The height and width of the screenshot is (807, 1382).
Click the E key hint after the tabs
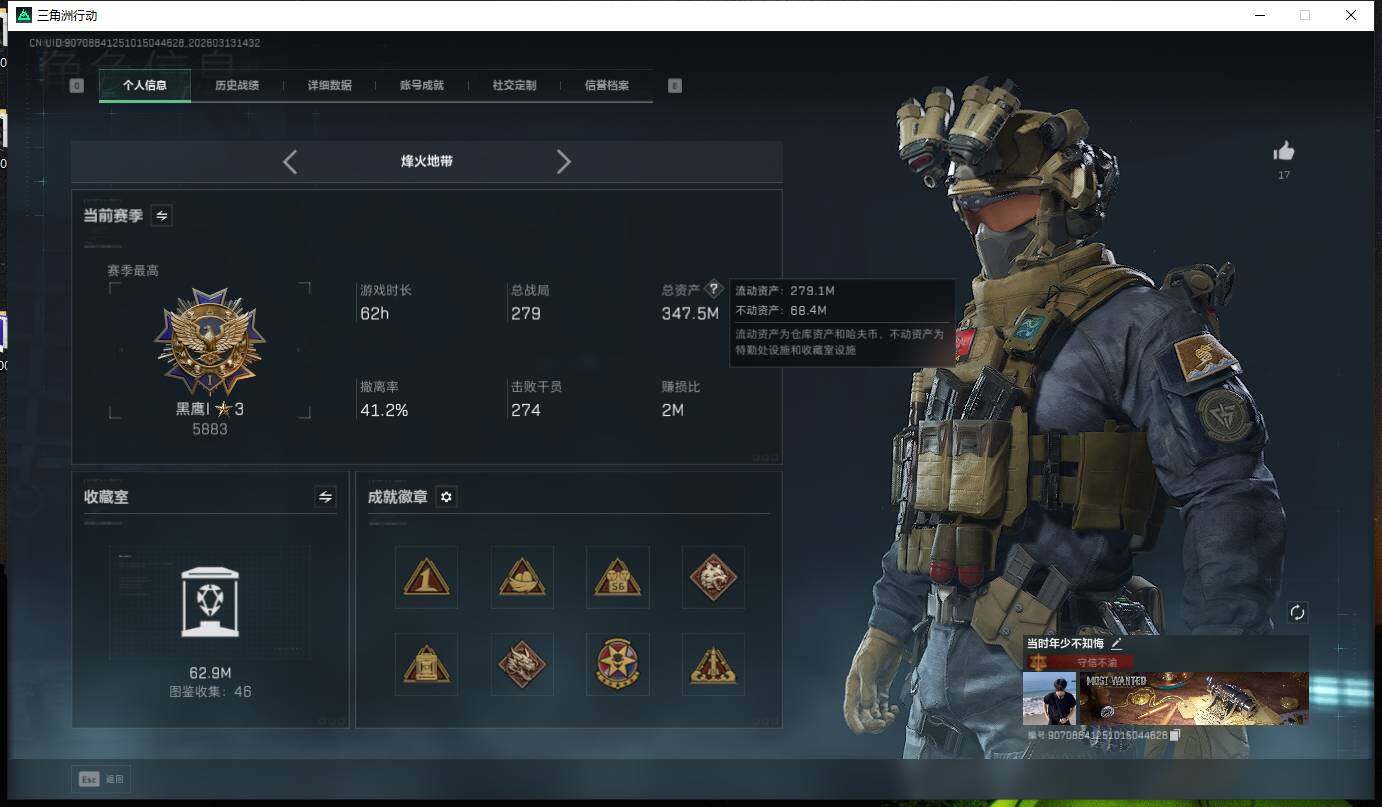pyautogui.click(x=675, y=86)
